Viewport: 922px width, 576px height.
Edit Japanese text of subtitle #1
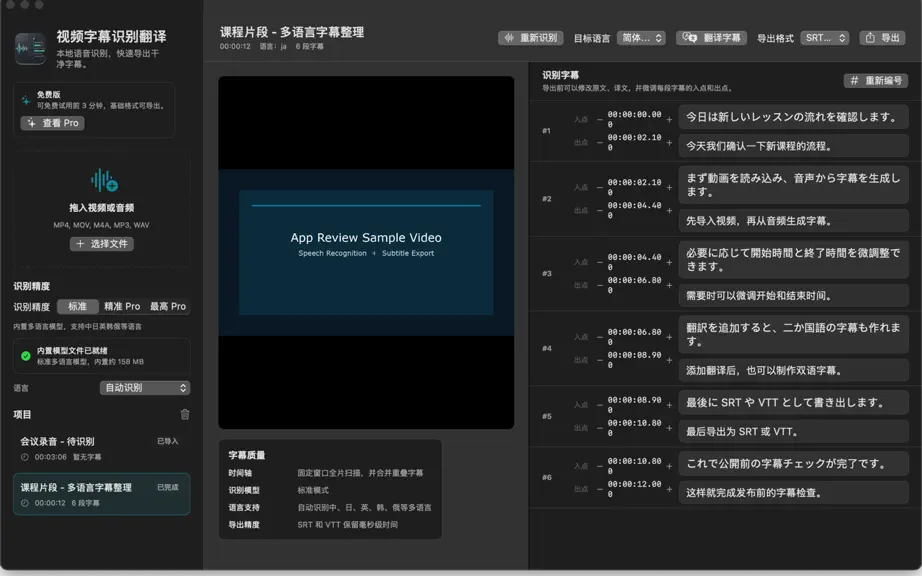[793, 117]
